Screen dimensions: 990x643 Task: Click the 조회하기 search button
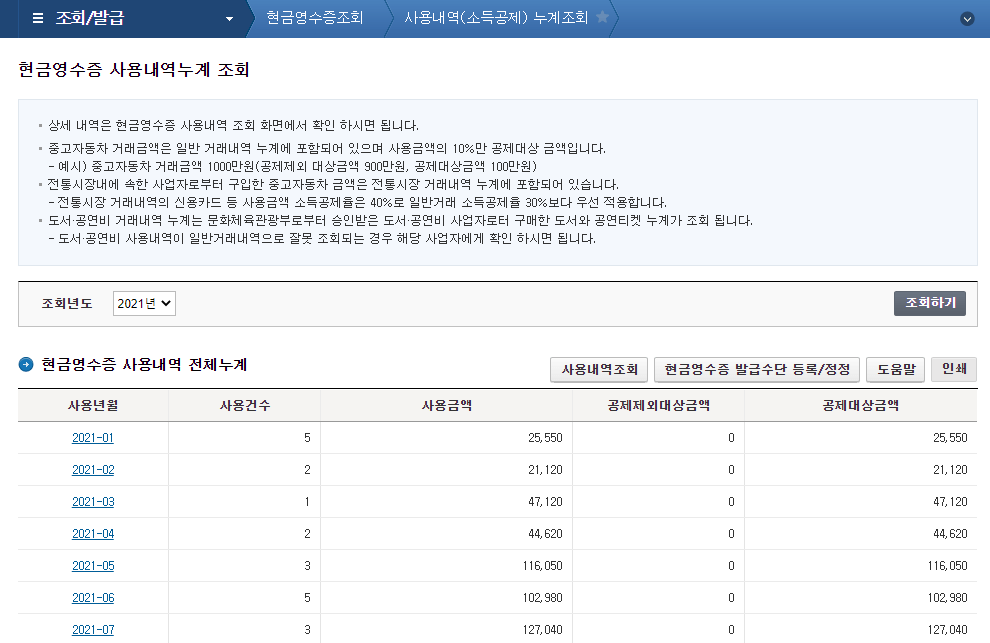tap(930, 303)
